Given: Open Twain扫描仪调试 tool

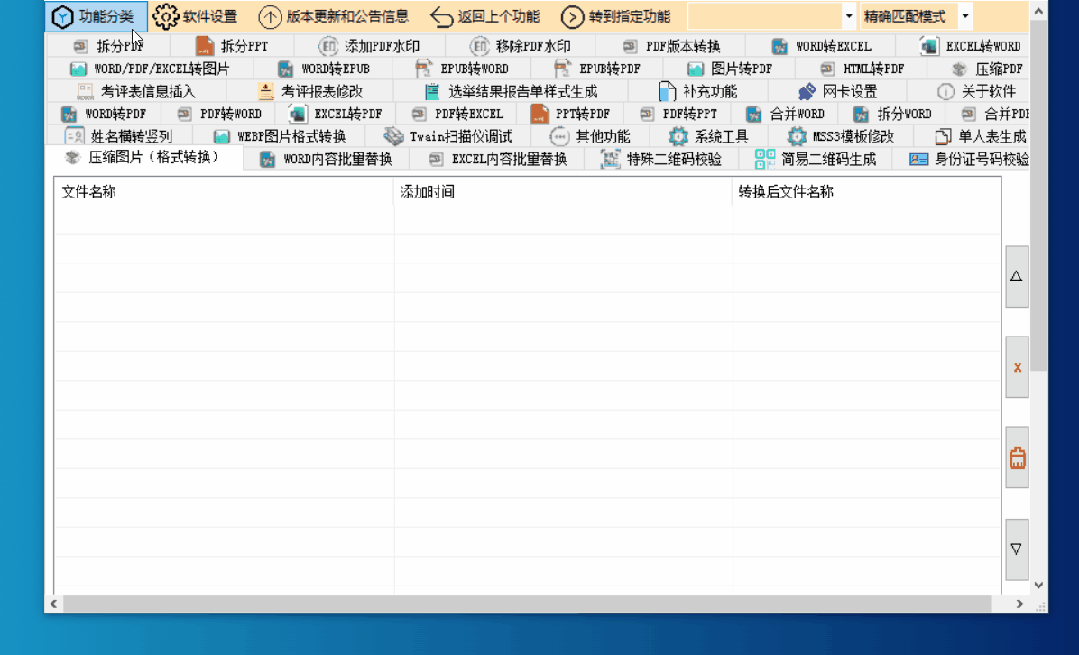Looking at the screenshot, I should click(455, 136).
